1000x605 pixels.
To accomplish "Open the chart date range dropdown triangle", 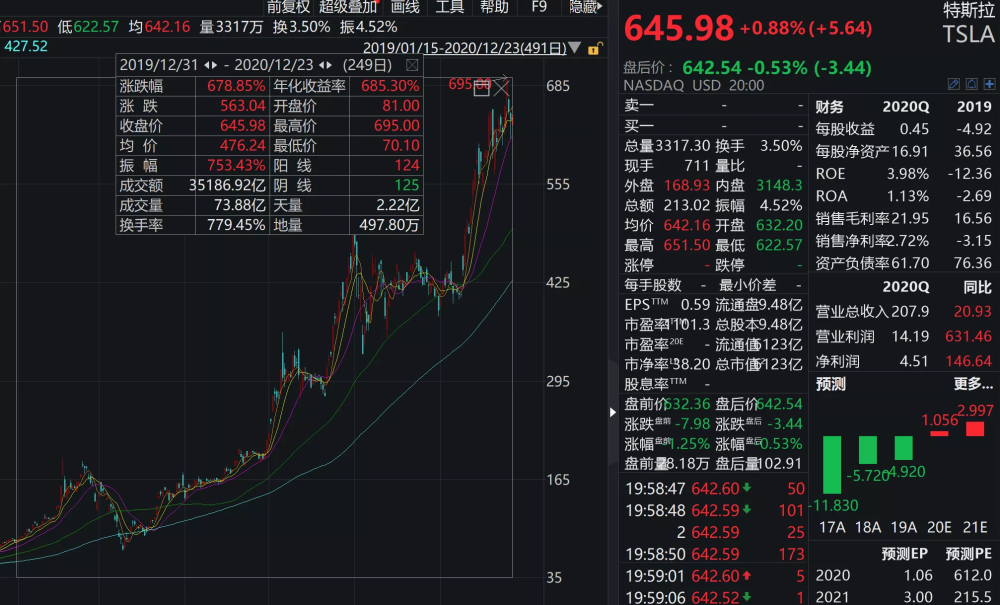I will pyautogui.click(x=575, y=48).
